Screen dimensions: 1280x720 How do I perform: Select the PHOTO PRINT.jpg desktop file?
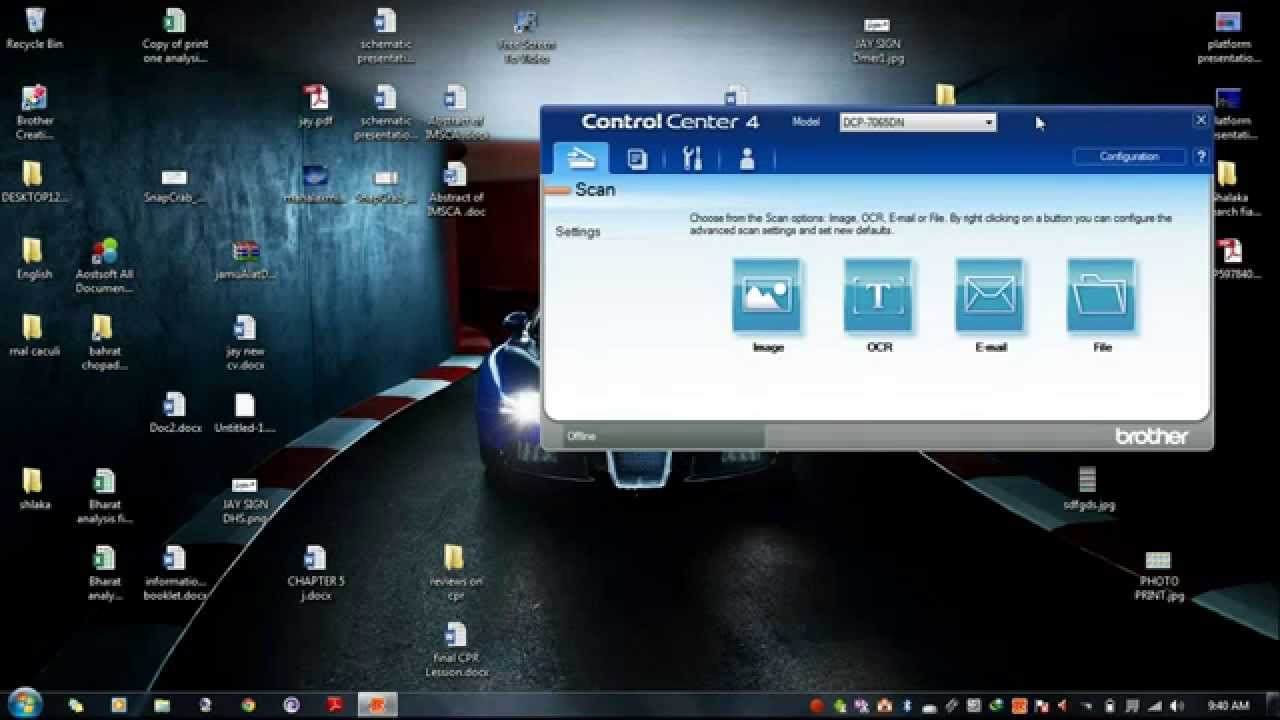pyautogui.click(x=1159, y=575)
